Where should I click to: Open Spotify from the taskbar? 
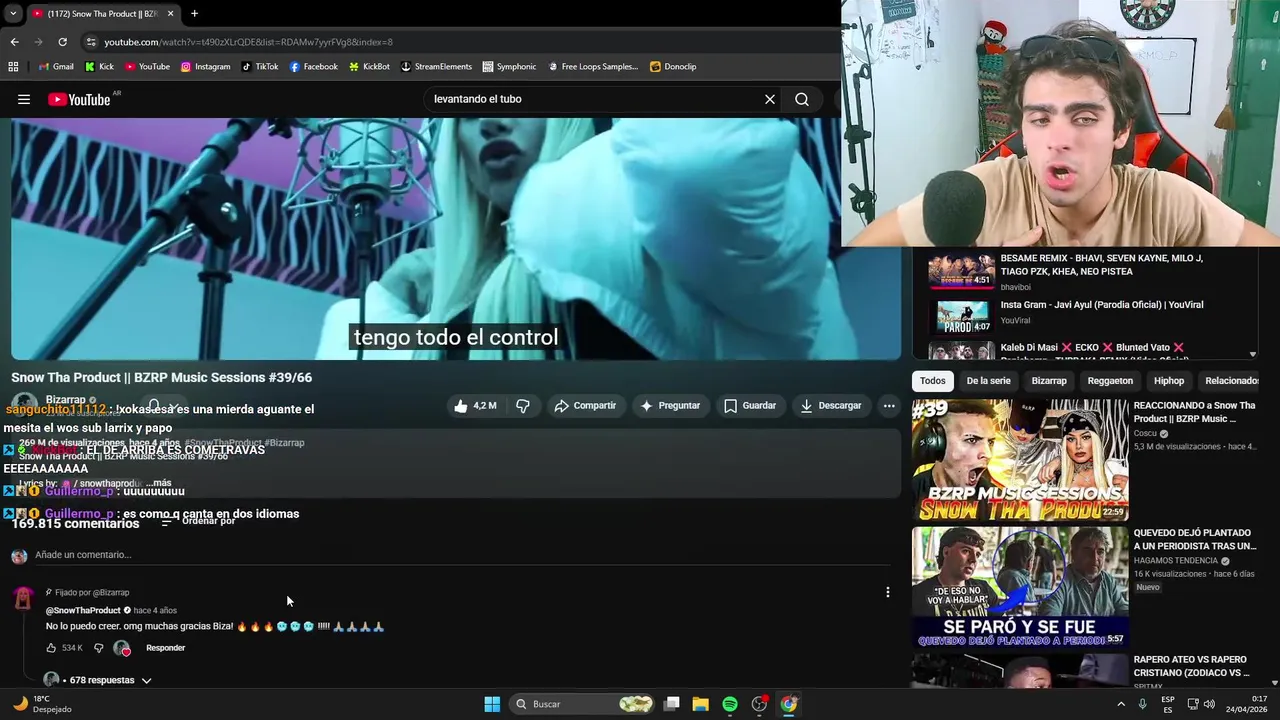point(730,704)
